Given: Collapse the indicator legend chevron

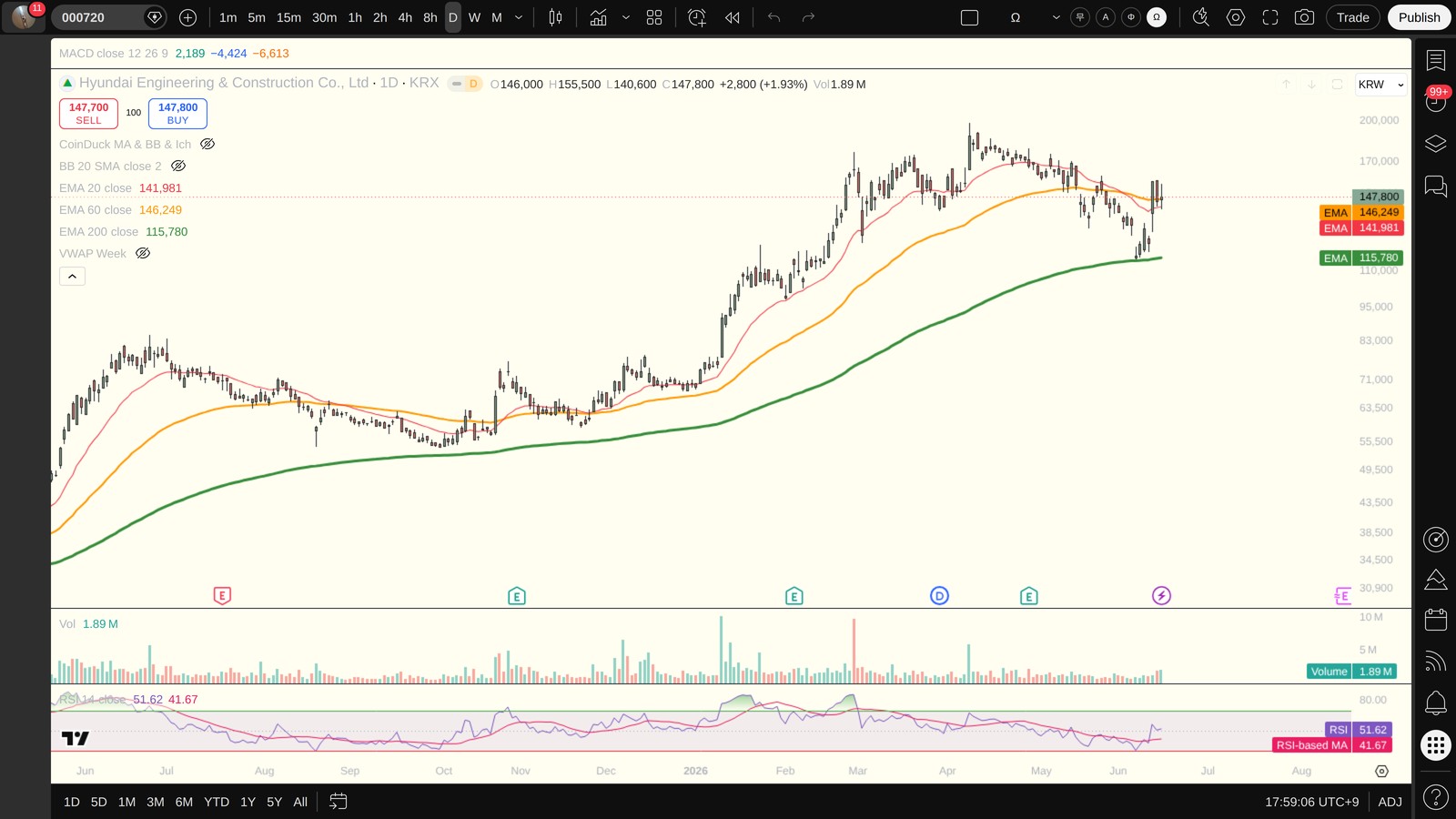Looking at the screenshot, I should pos(72,276).
